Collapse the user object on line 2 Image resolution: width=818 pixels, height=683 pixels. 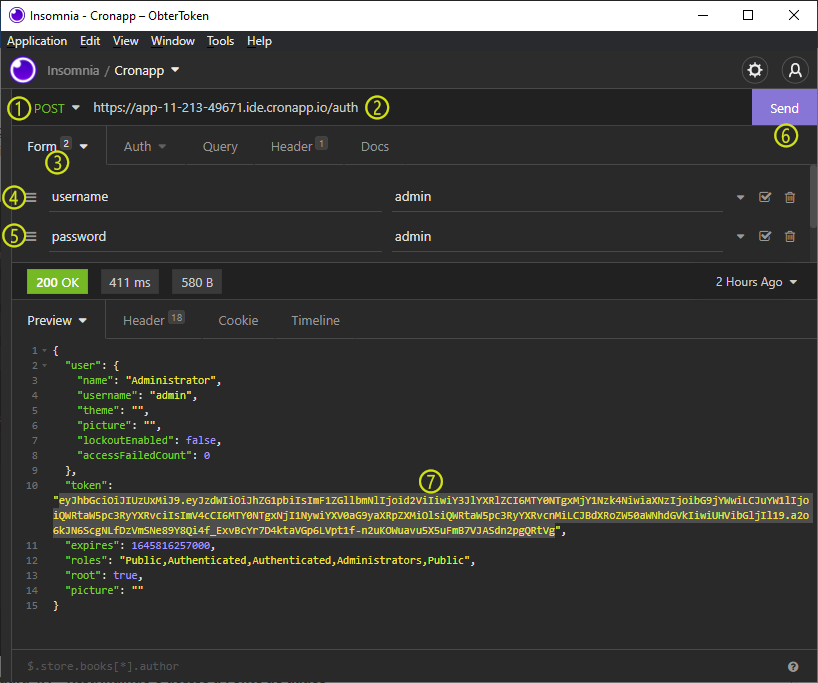click(x=44, y=366)
